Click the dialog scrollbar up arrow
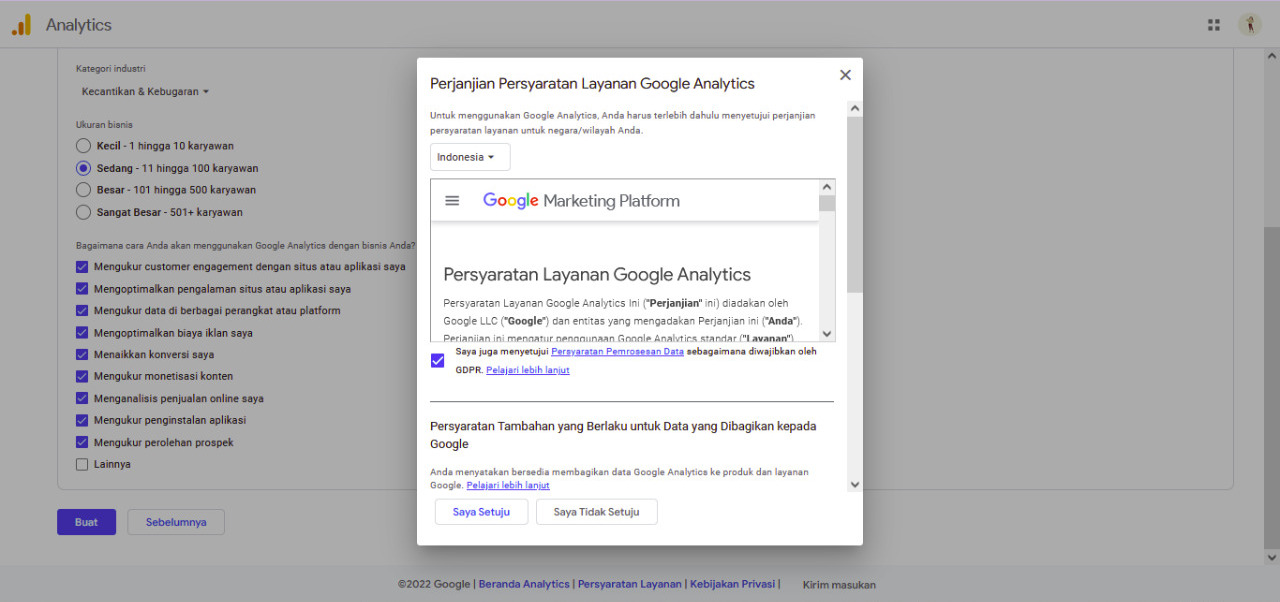 [x=854, y=108]
